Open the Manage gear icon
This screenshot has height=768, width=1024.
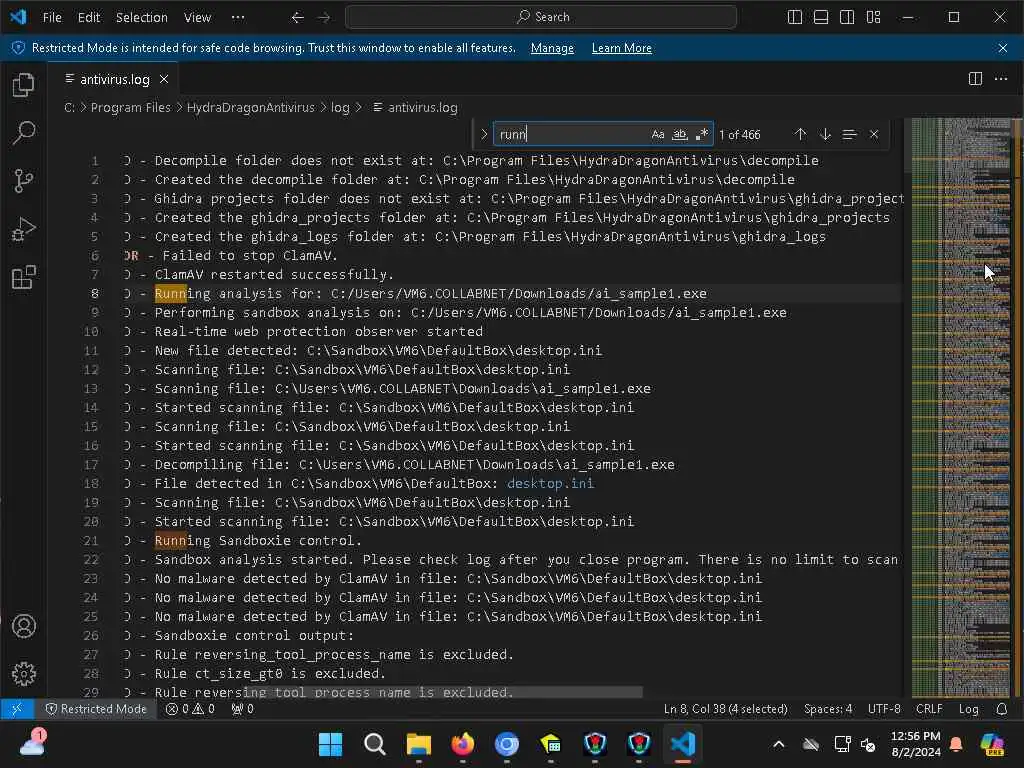click(24, 673)
